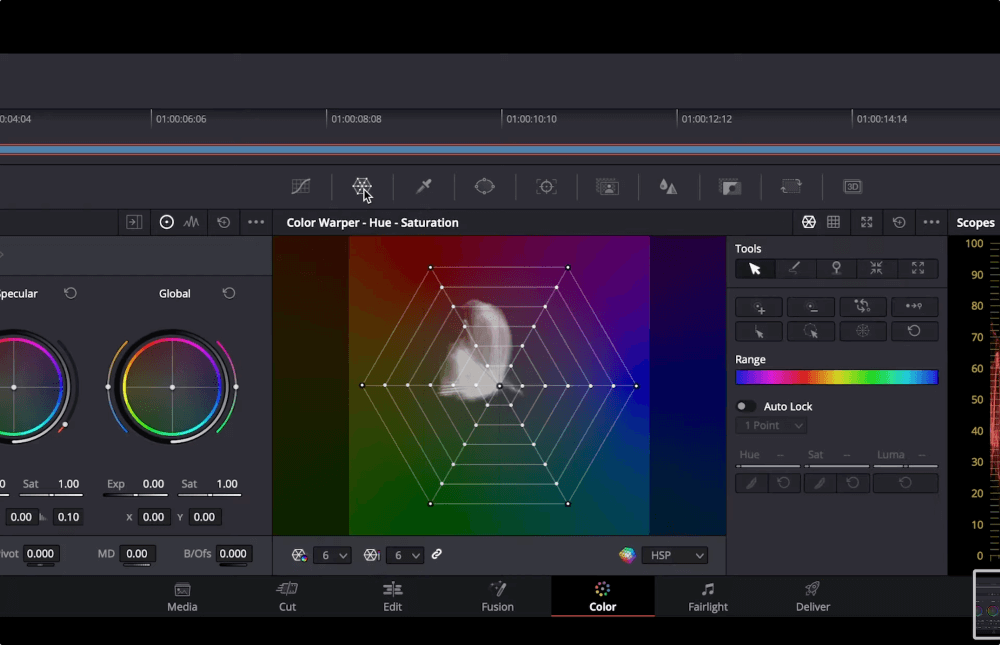Select the Draw selection tool
This screenshot has width=1000, height=645.
(795, 269)
